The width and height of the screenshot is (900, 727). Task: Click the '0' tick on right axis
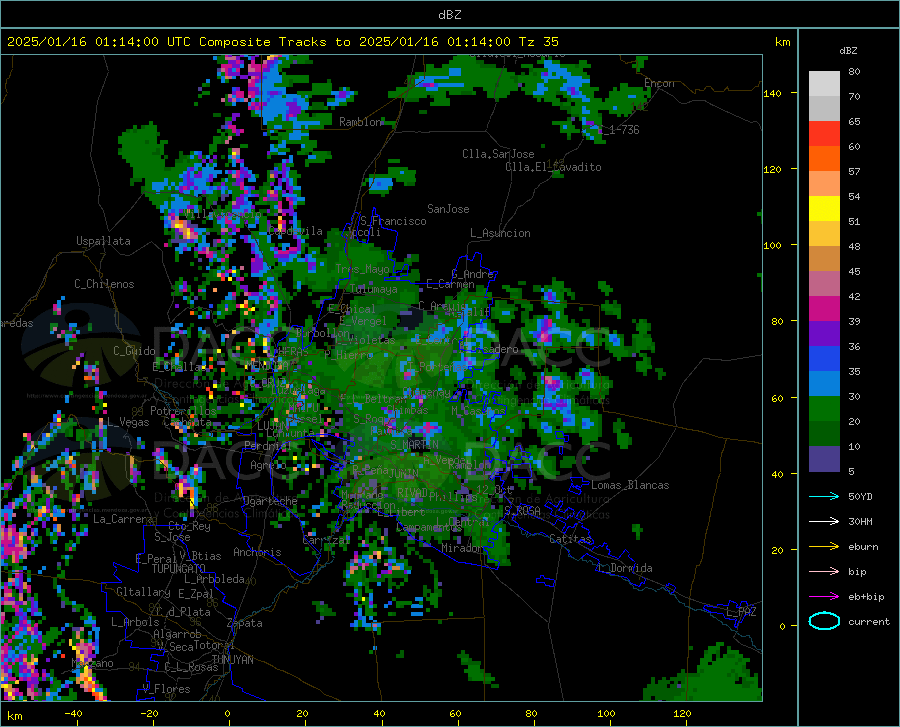(x=782, y=626)
